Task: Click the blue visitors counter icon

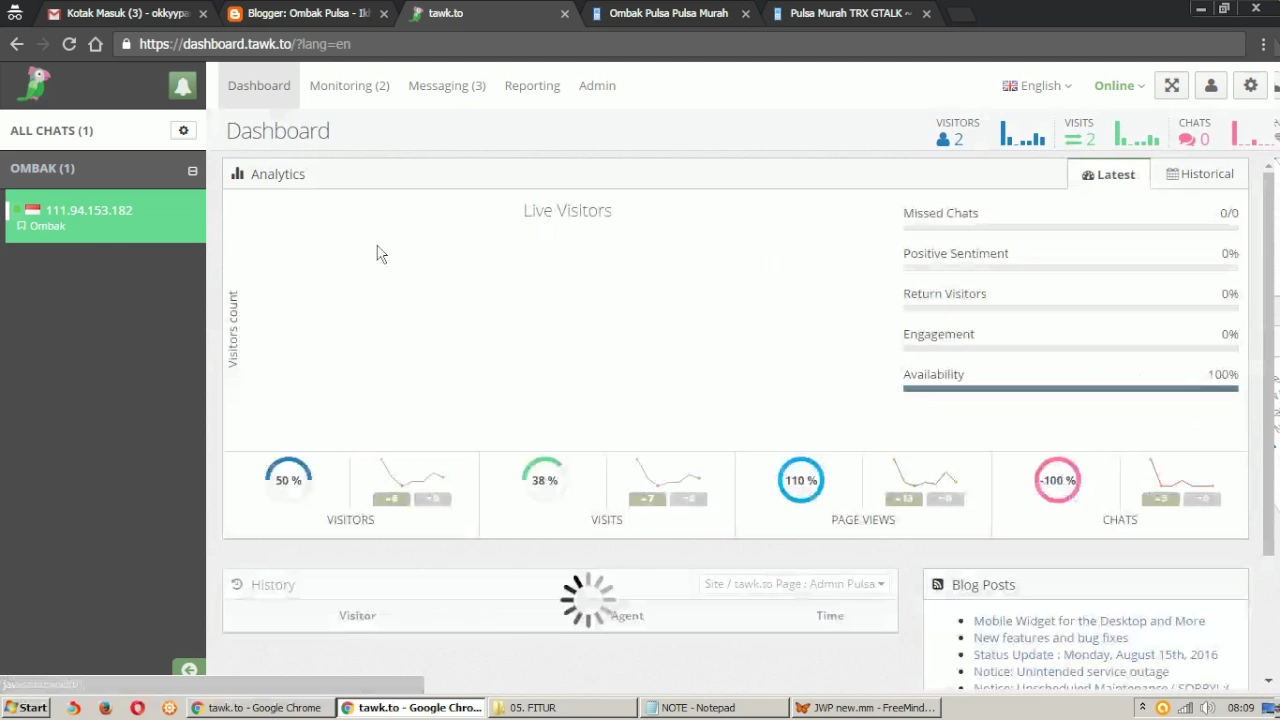Action: click(942, 140)
